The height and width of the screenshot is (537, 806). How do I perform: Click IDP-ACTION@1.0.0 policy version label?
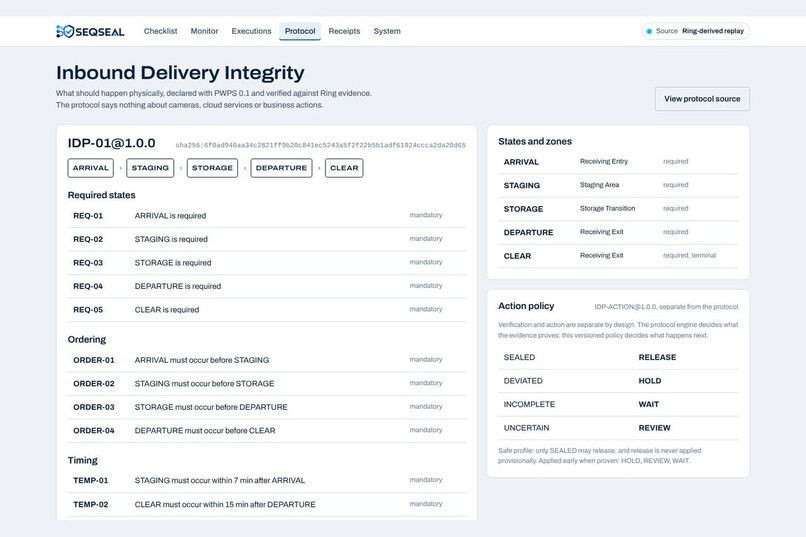(x=625, y=307)
